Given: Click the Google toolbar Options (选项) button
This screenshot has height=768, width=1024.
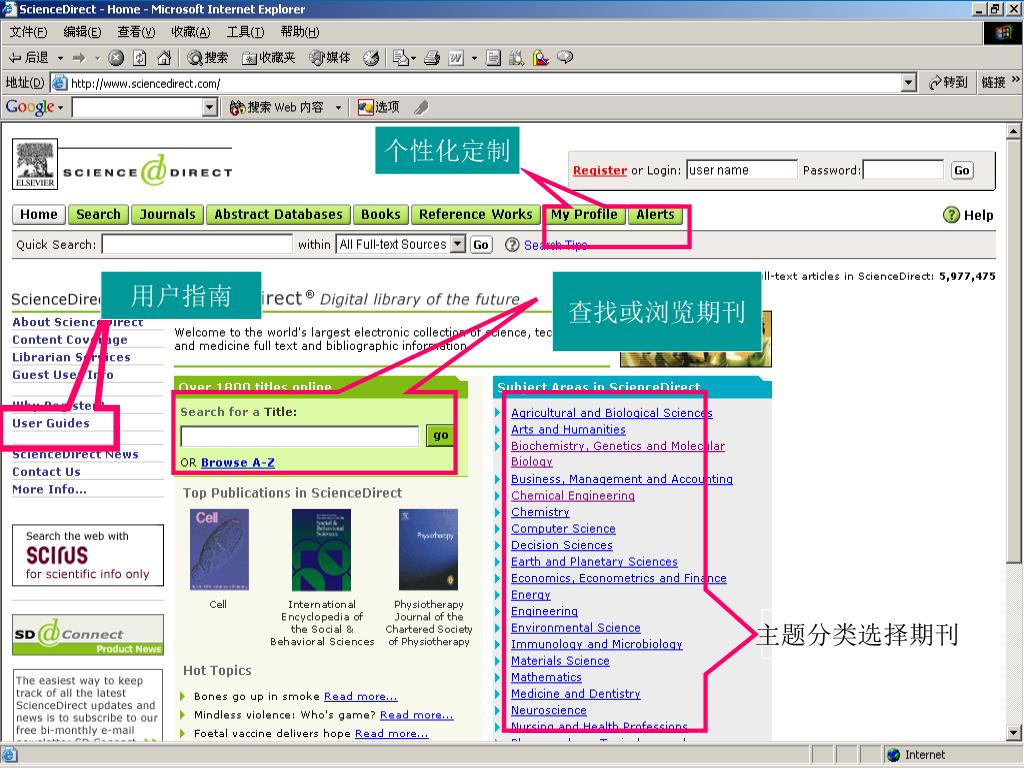Looking at the screenshot, I should point(378,107).
